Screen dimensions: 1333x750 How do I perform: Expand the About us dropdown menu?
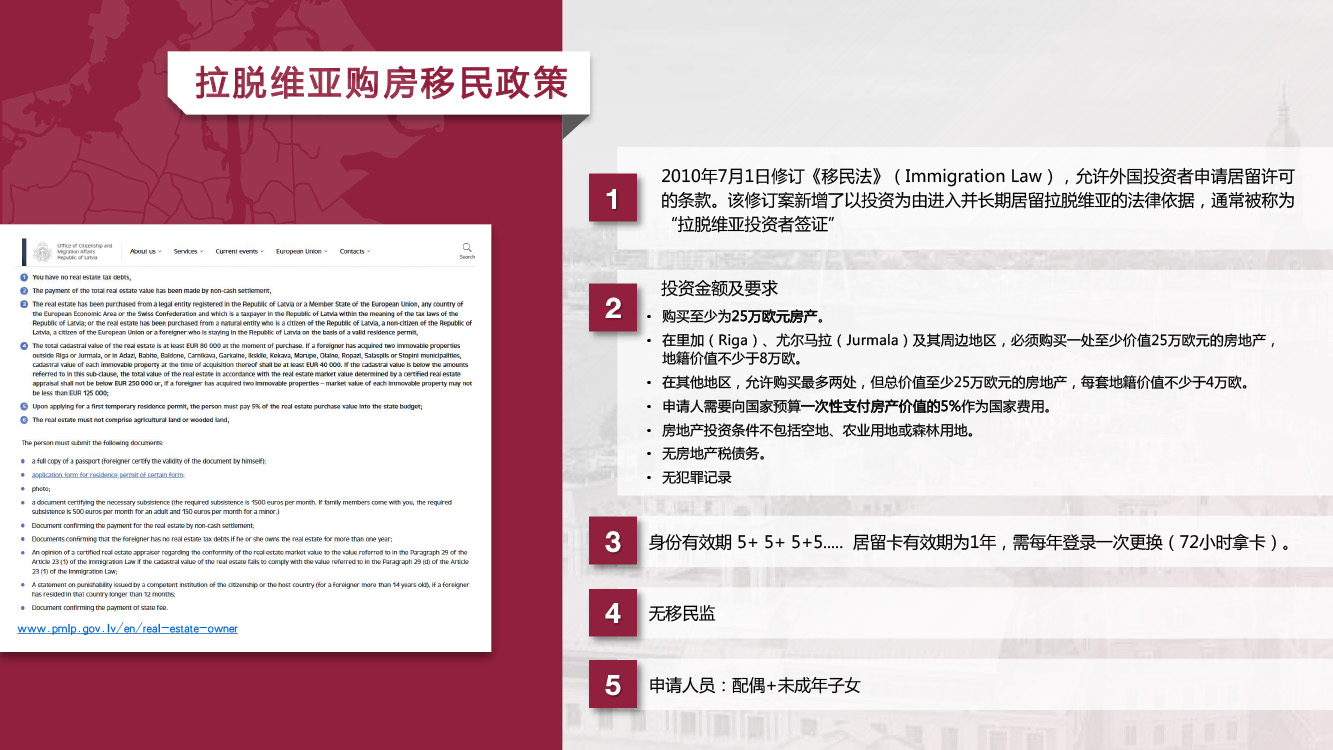(145, 251)
